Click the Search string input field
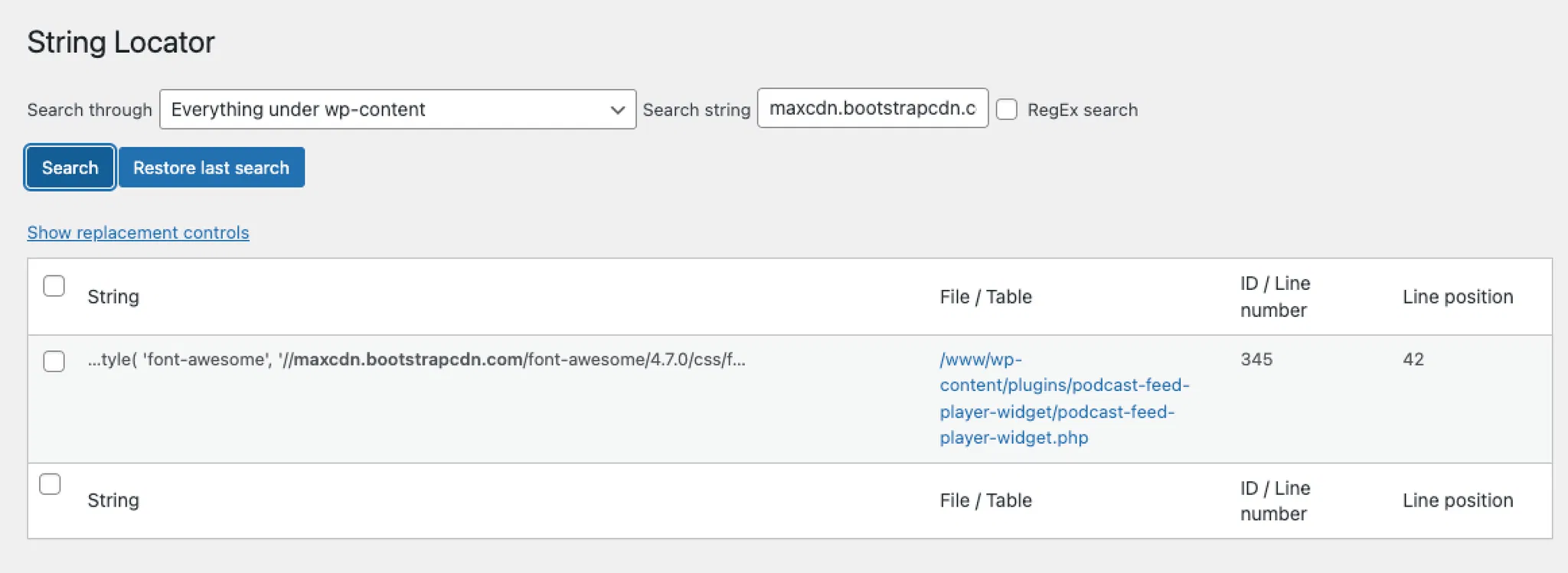This screenshot has height=573, width=1568. 871,109
